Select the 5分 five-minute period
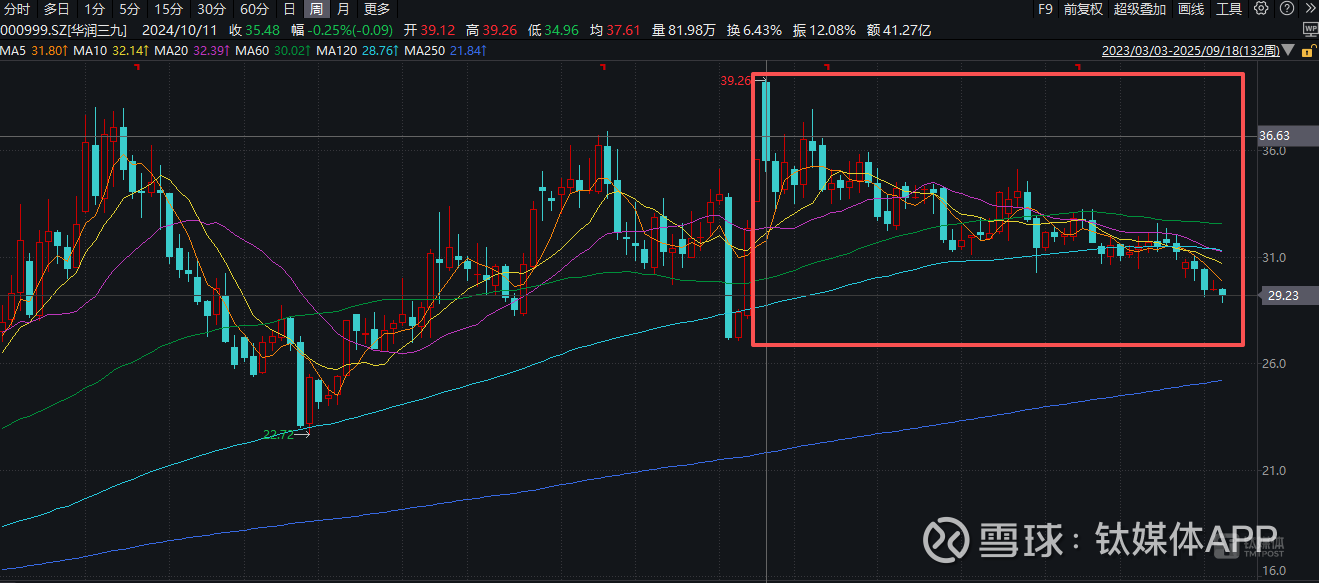 pyautogui.click(x=130, y=9)
